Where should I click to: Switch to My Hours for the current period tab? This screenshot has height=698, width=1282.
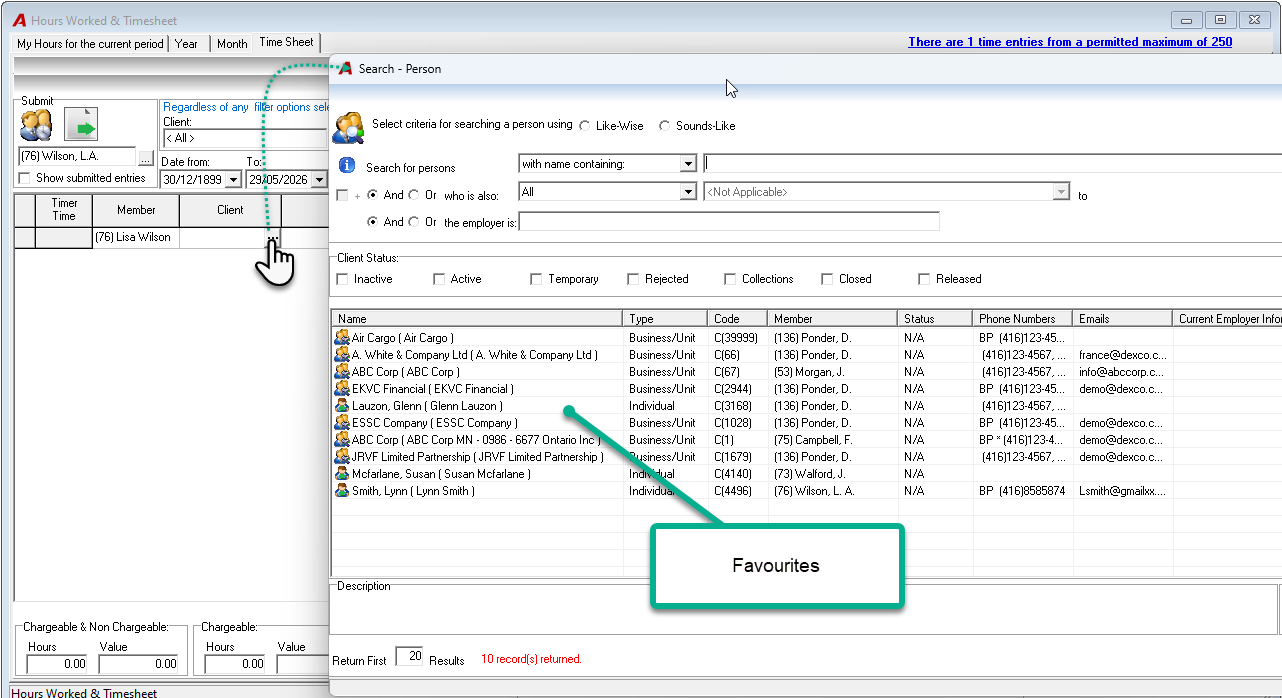pos(90,44)
